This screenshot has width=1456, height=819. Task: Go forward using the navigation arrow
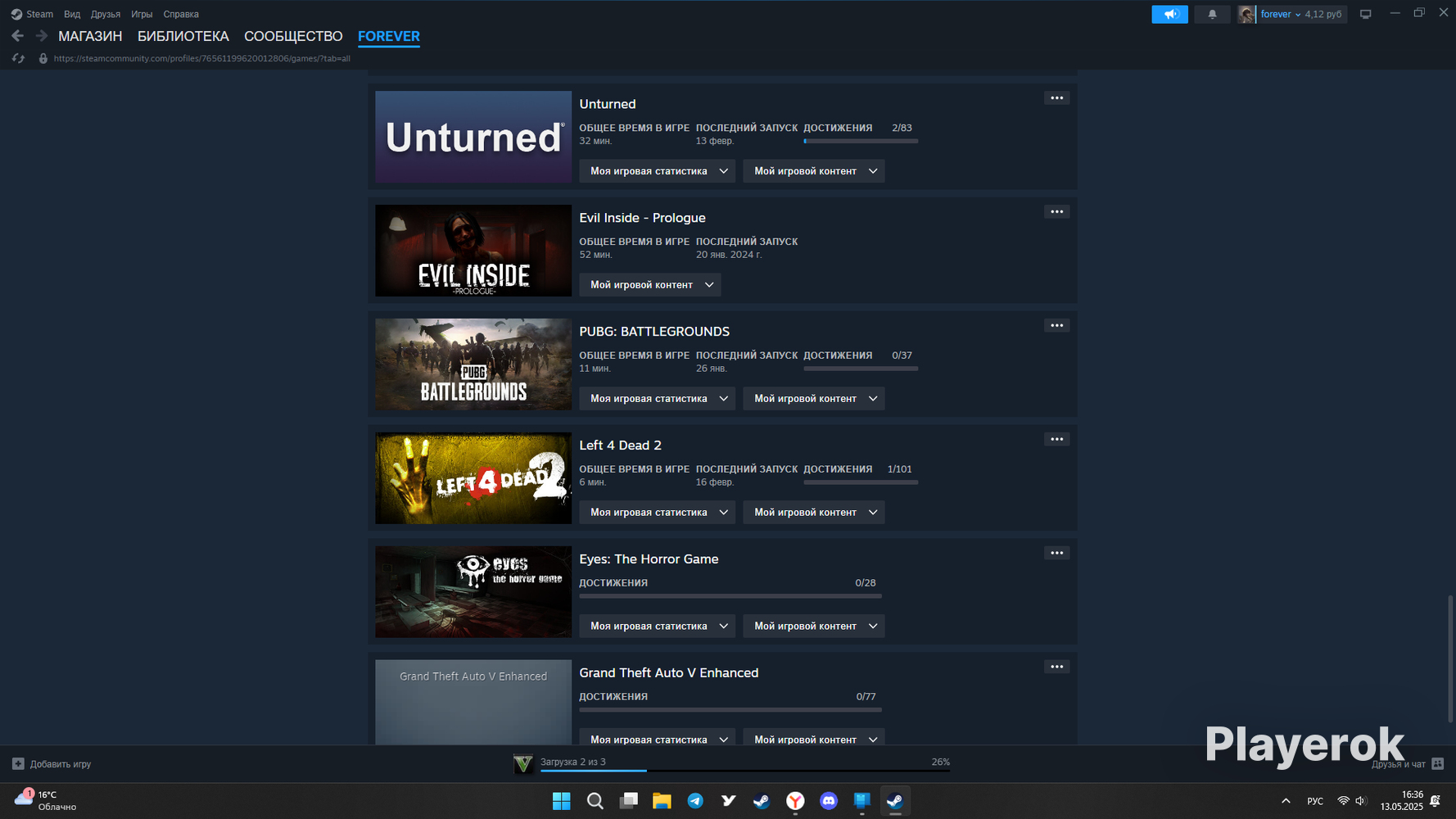[x=42, y=36]
